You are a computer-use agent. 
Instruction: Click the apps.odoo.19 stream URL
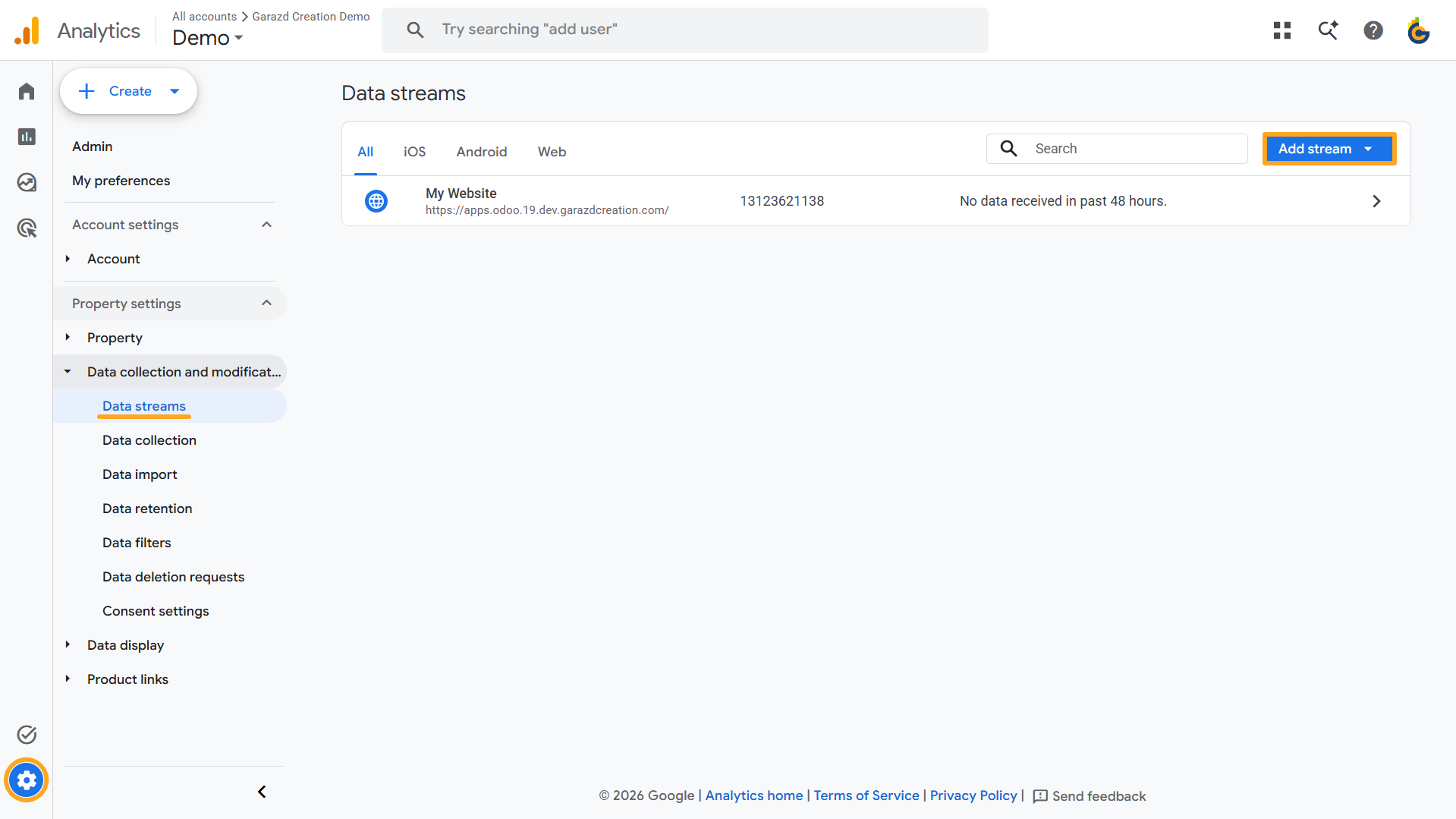[x=547, y=210]
